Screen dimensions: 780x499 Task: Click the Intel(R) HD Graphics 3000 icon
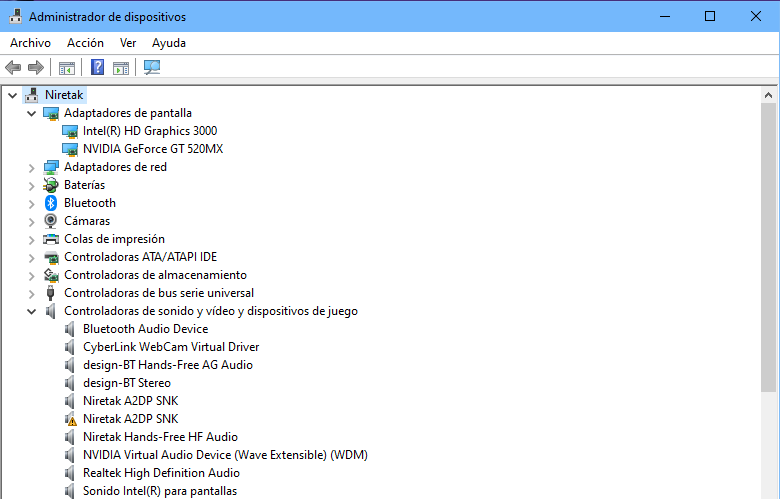tap(70, 131)
